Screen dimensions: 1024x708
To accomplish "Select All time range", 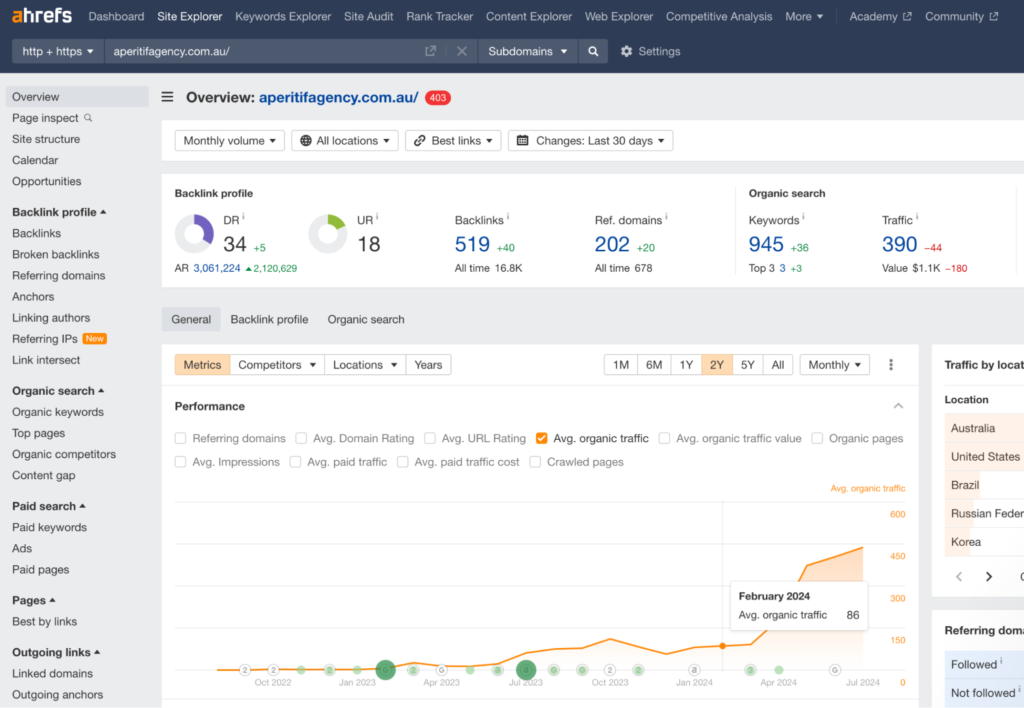I will pos(778,364).
